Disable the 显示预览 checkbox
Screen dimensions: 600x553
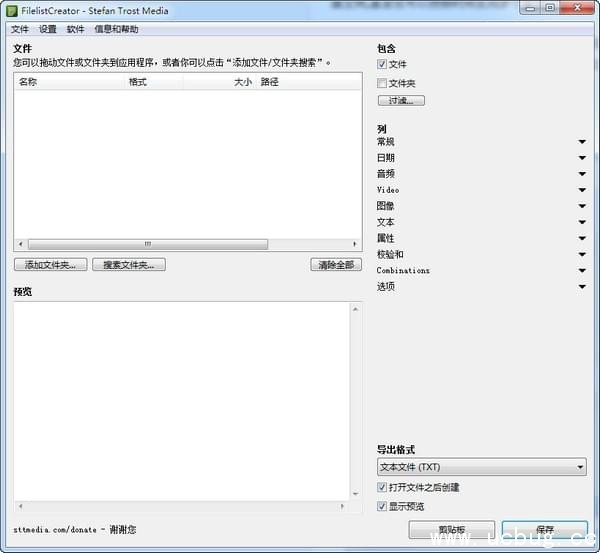(x=382, y=506)
